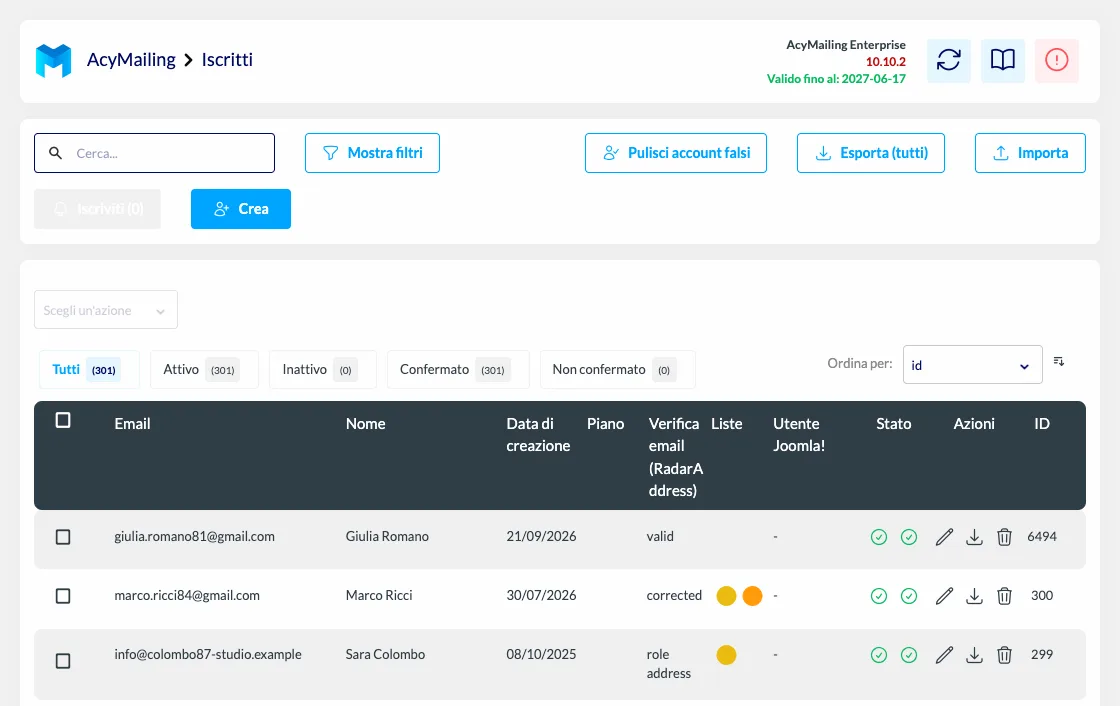Download Marco Ricci's subscriber data

[974, 596]
